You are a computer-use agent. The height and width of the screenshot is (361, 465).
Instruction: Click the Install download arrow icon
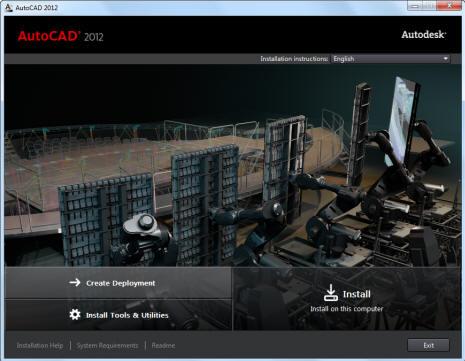click(331, 293)
